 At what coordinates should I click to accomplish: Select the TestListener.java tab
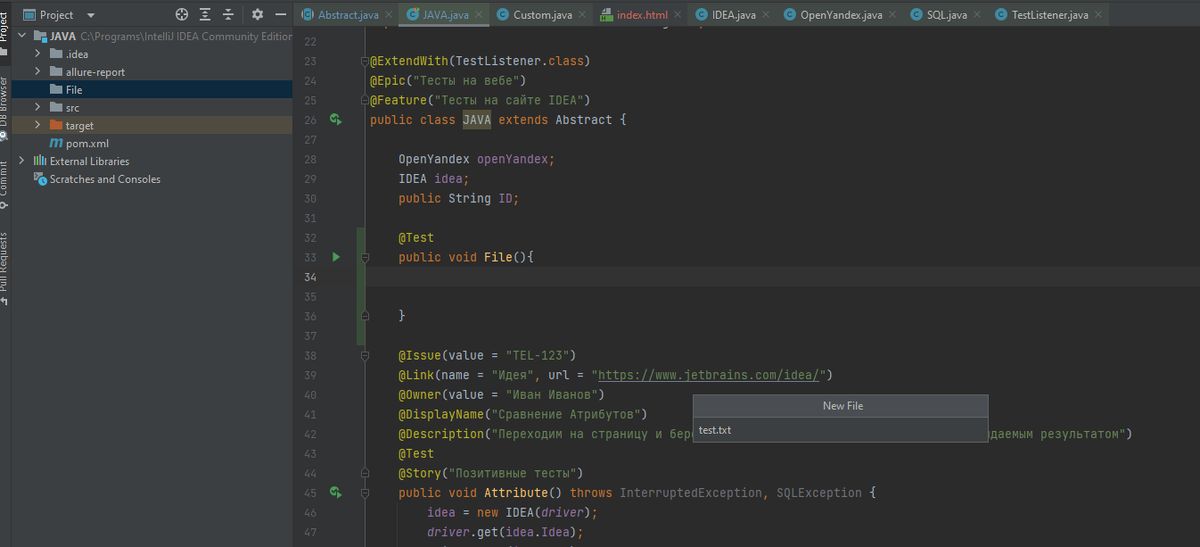1050,15
